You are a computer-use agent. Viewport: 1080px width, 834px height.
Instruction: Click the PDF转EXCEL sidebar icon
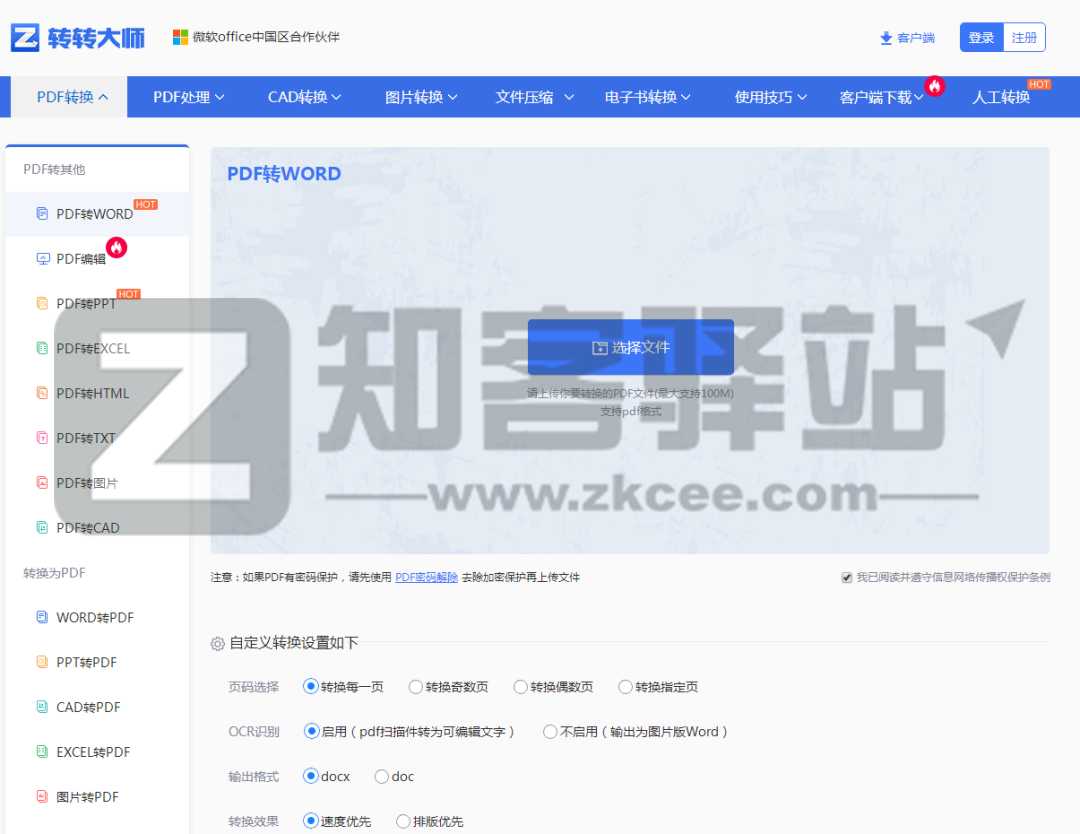(x=42, y=348)
